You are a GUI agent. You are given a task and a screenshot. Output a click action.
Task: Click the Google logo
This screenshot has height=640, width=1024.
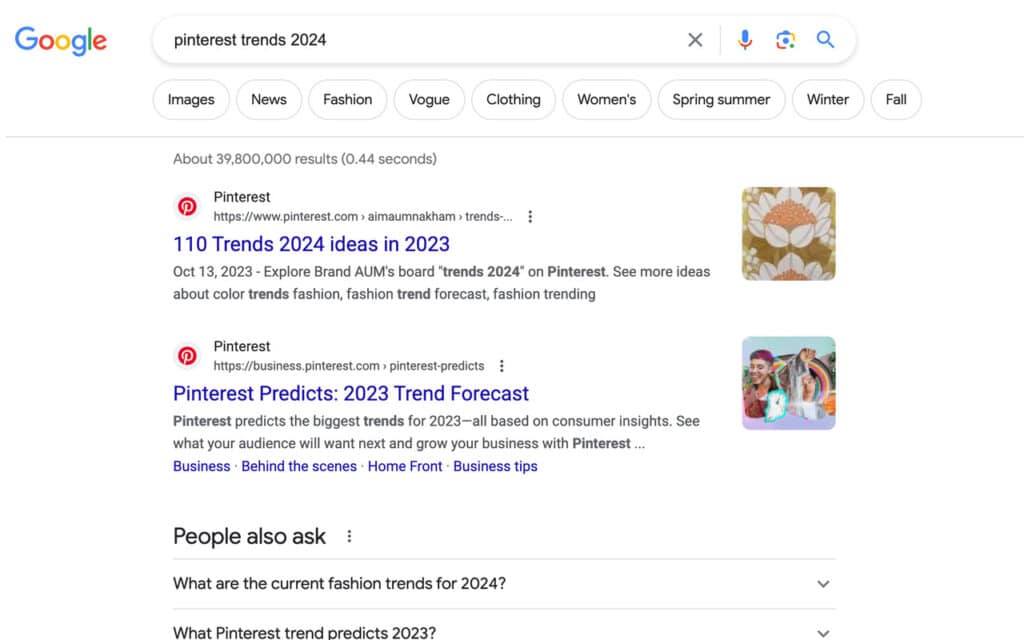(x=60, y=40)
